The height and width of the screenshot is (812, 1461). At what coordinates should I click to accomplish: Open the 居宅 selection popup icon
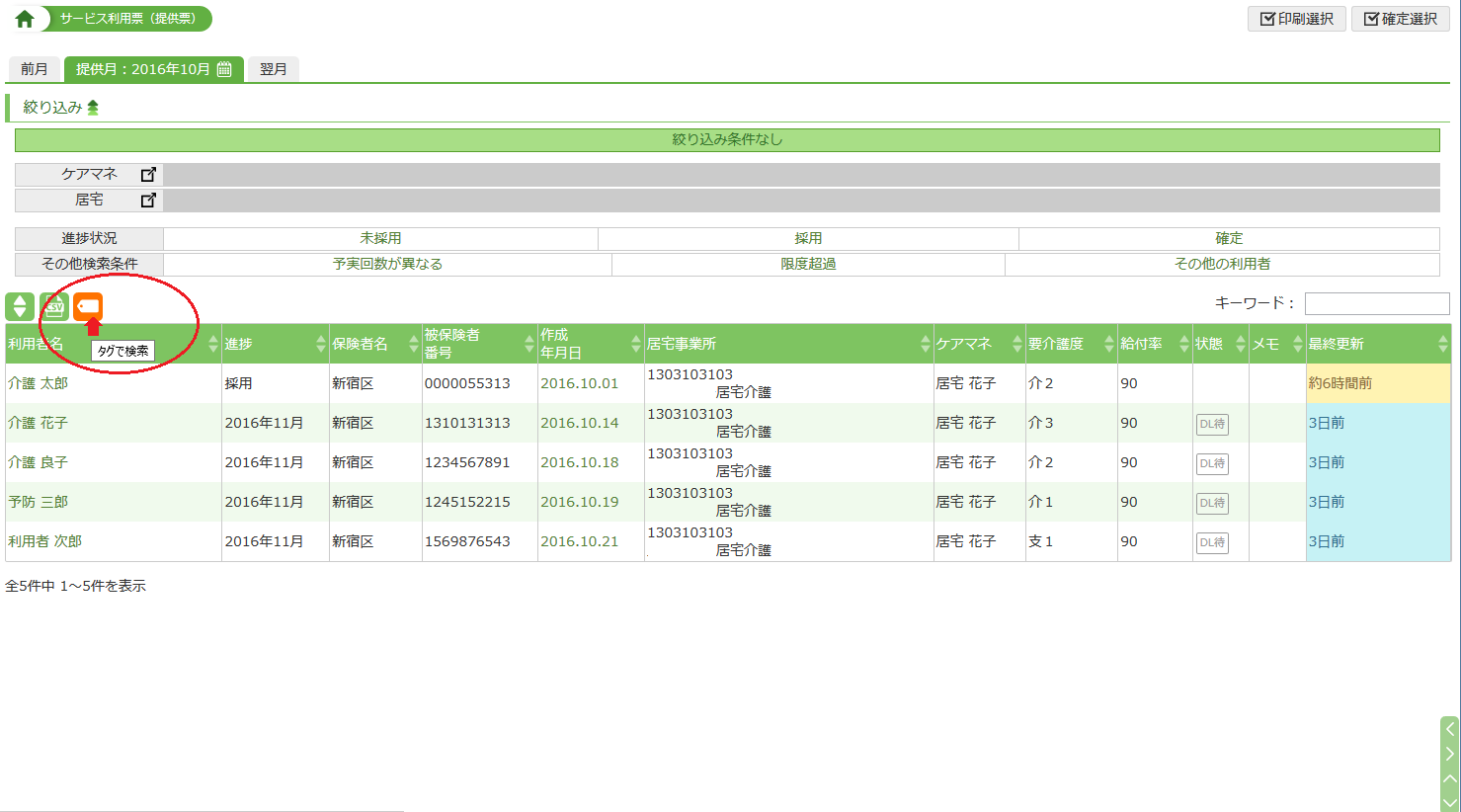pyautogui.click(x=148, y=201)
